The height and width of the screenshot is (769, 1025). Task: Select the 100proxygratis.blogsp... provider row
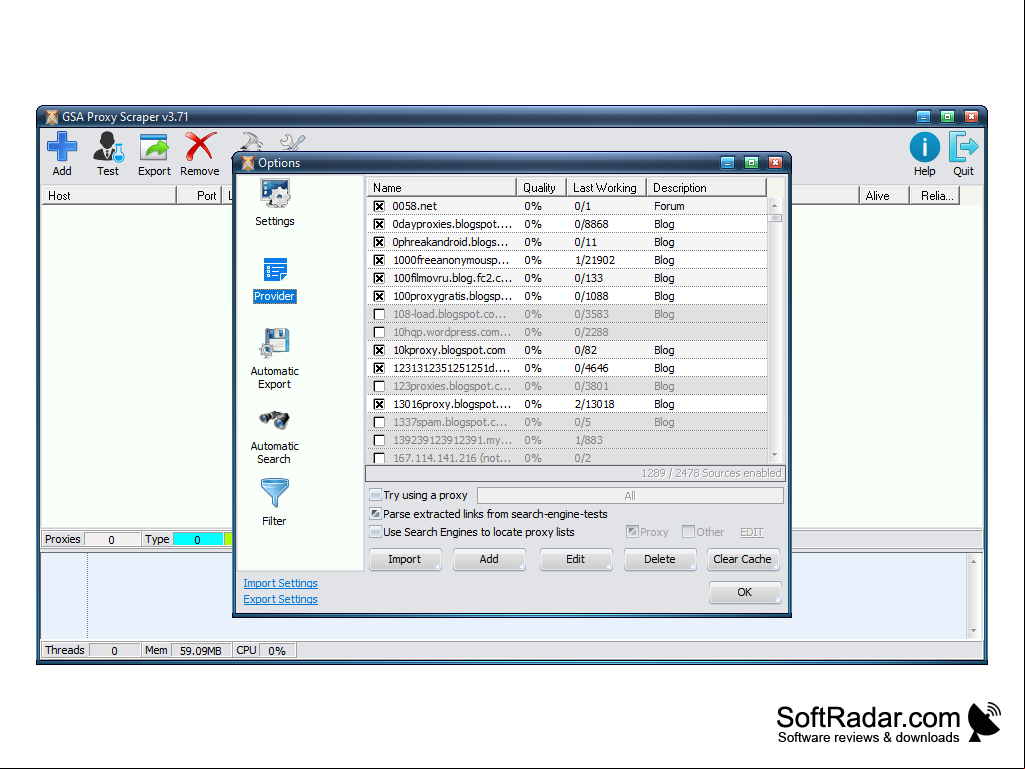click(x=567, y=296)
